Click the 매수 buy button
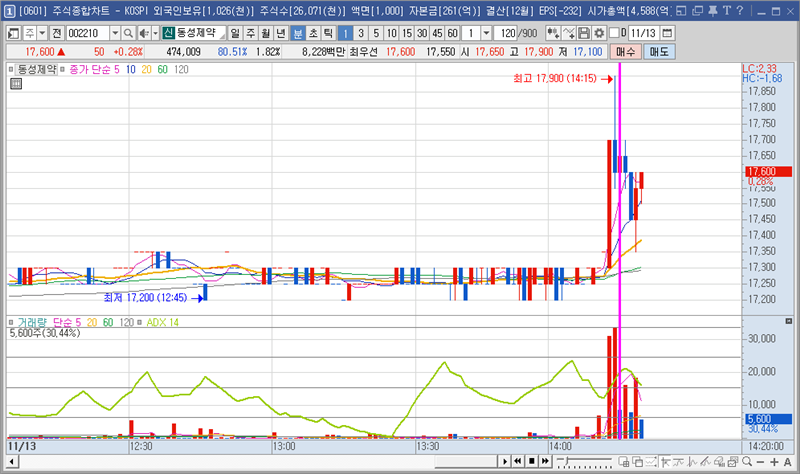The height and width of the screenshot is (474, 800). pos(626,51)
